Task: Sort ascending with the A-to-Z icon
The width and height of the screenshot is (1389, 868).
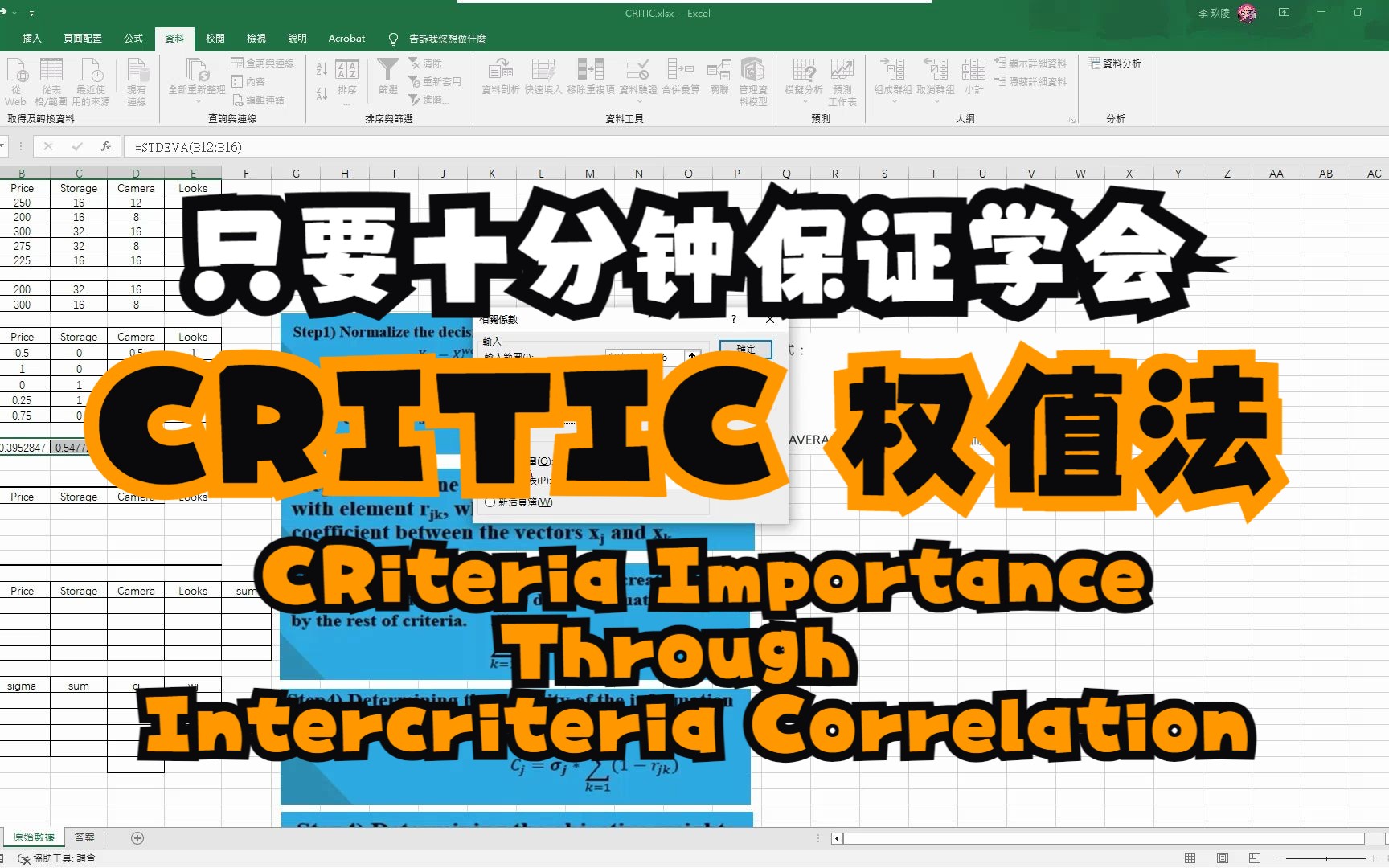Action: tap(322, 69)
